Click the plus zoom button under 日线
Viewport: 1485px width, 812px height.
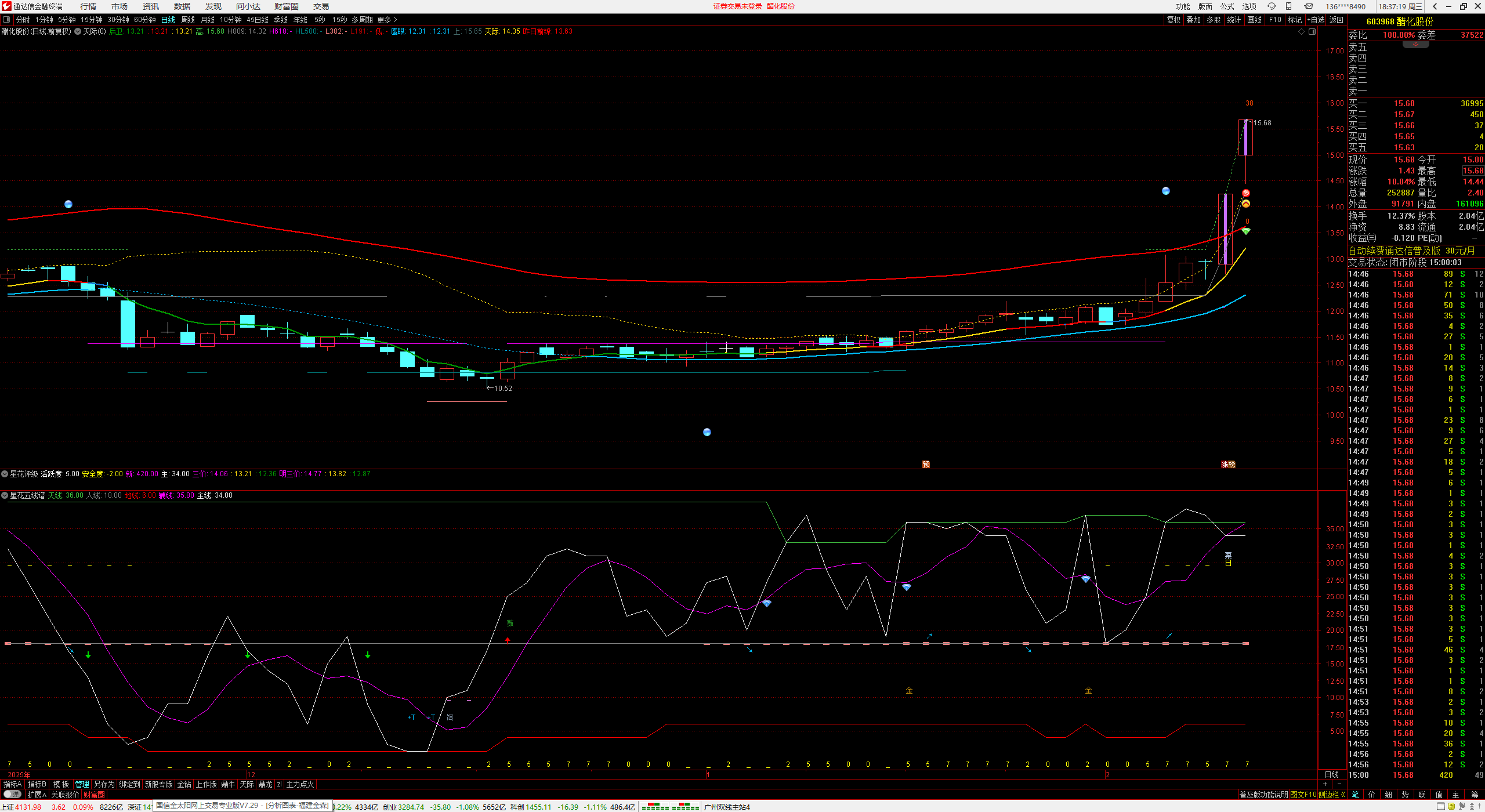tap(1325, 784)
